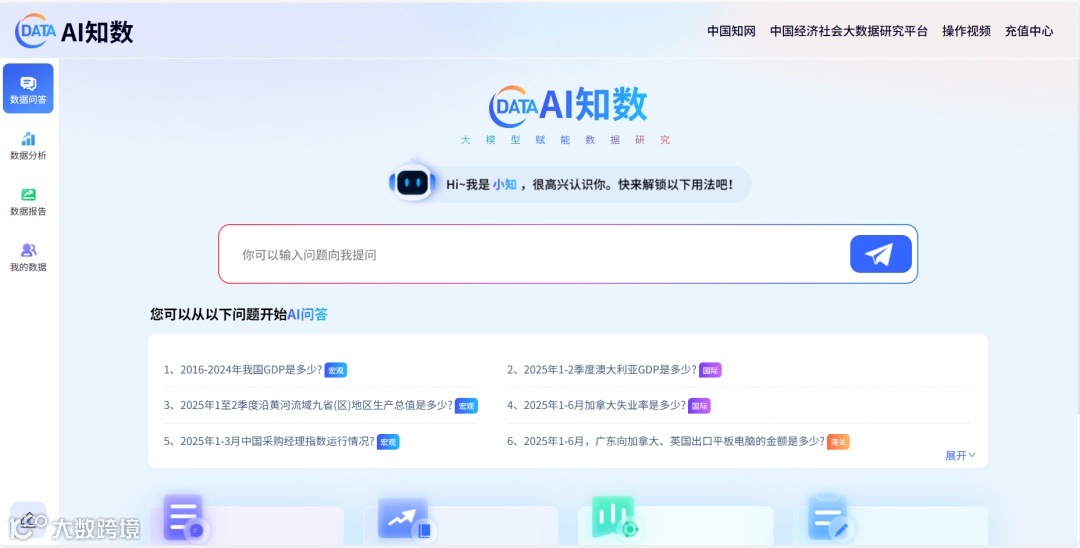Viewport: 1080px width, 548px height.
Task: Click the AI问答 heading text
Action: pyautogui.click(x=307, y=315)
